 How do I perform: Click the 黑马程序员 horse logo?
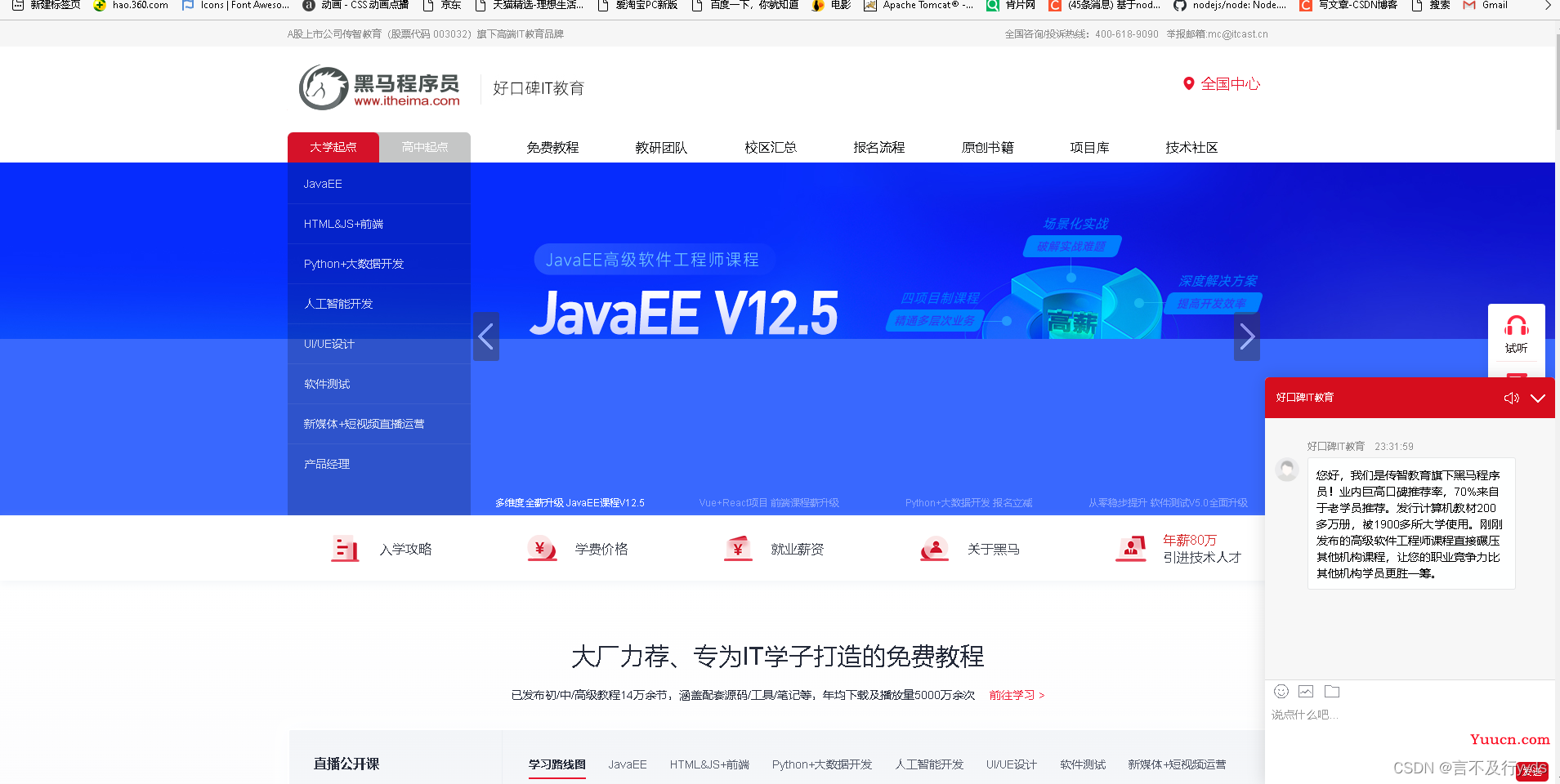point(380,88)
